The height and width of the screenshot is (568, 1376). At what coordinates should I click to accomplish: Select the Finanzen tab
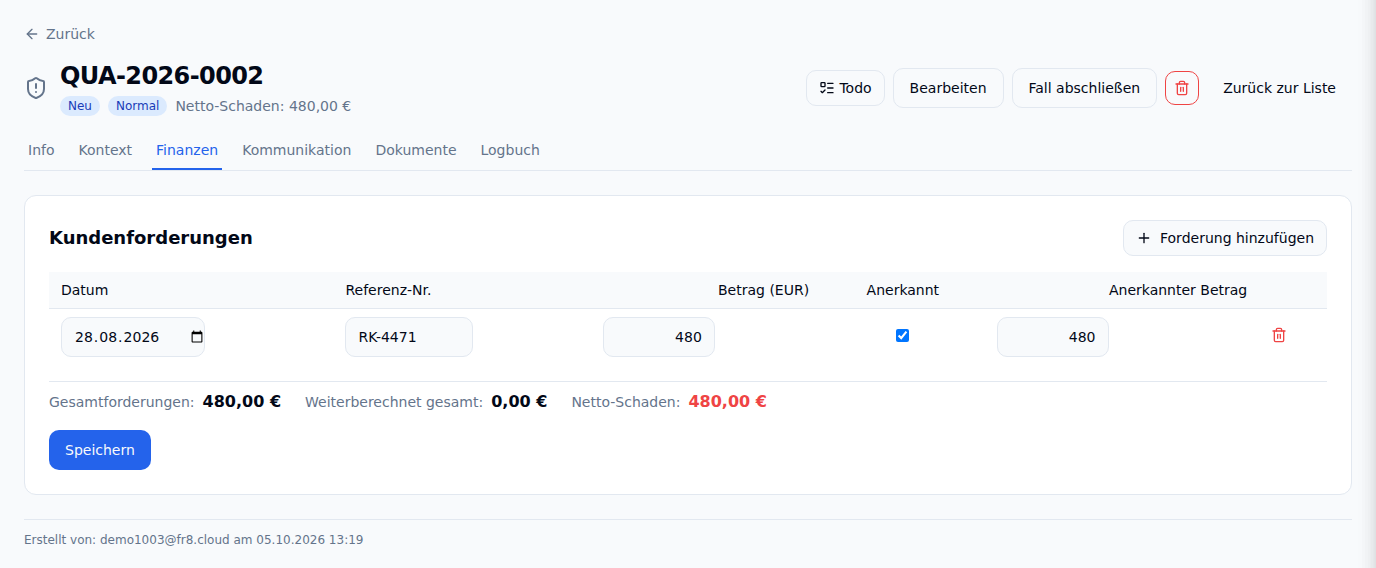(x=187, y=150)
